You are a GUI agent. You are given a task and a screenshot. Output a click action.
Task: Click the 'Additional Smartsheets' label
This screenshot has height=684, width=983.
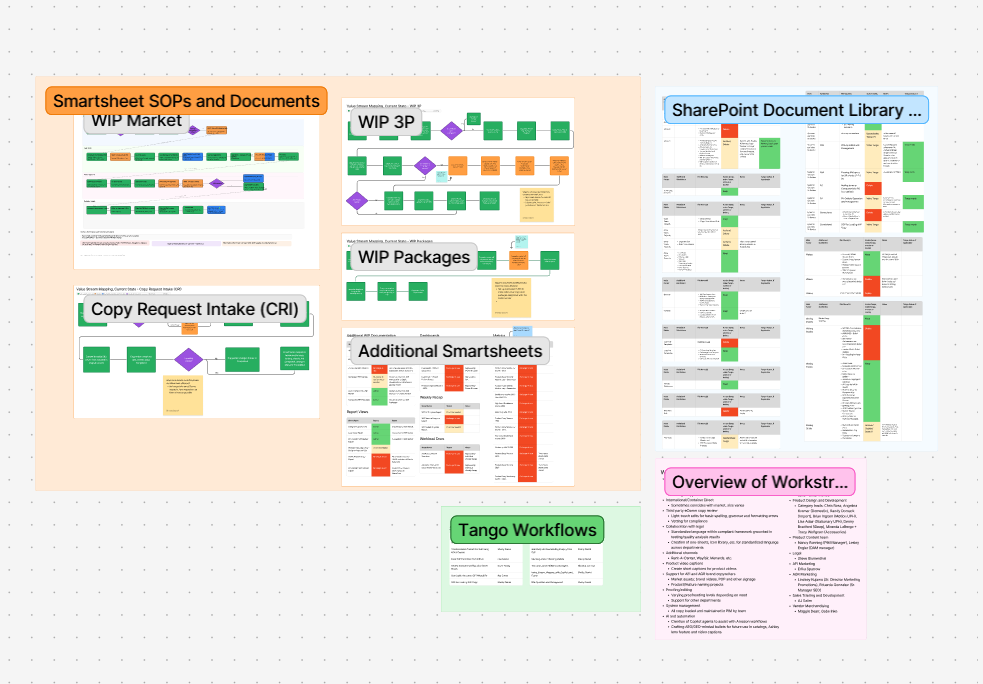click(449, 351)
